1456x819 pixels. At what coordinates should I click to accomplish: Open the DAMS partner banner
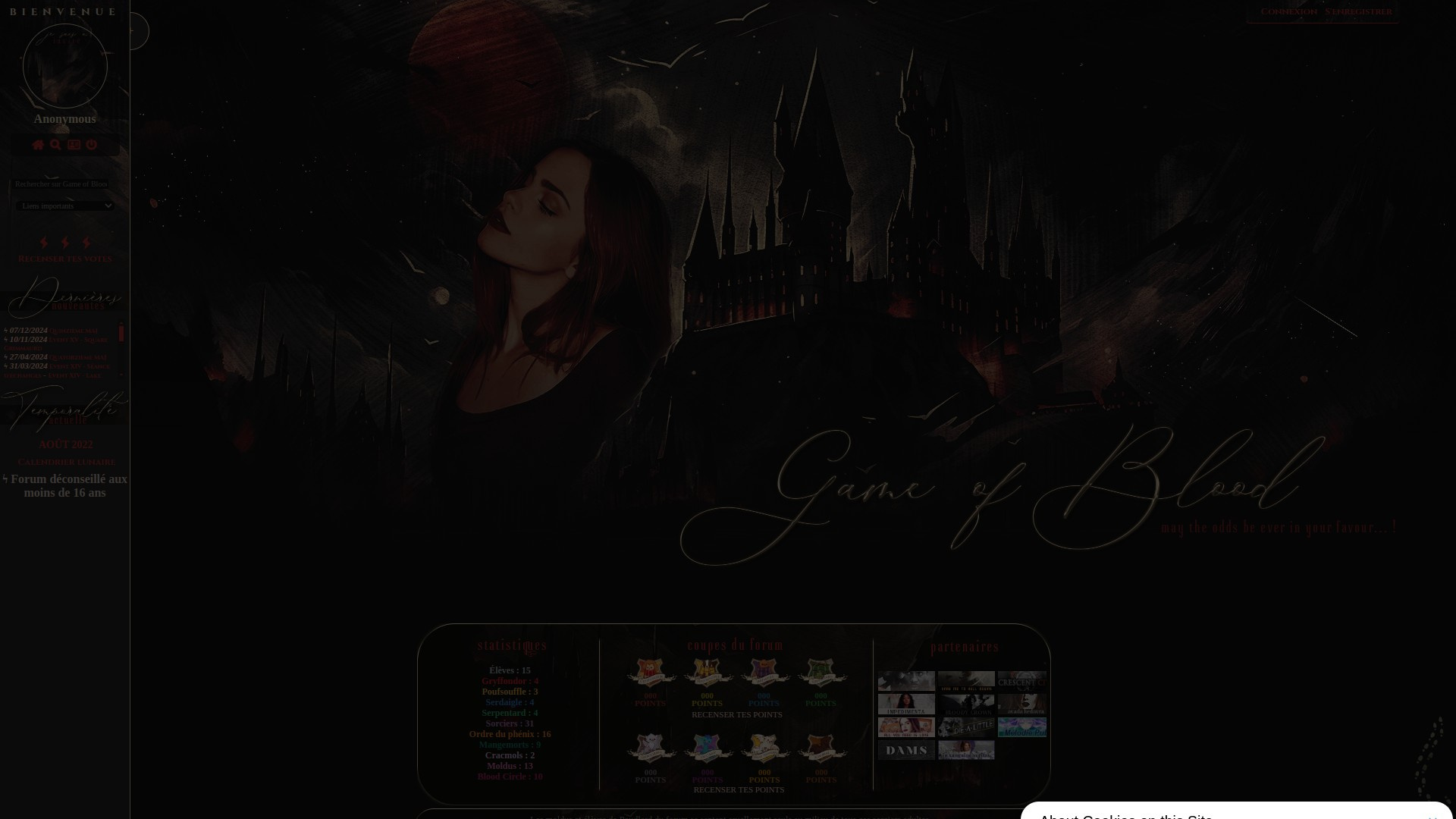coord(906,751)
